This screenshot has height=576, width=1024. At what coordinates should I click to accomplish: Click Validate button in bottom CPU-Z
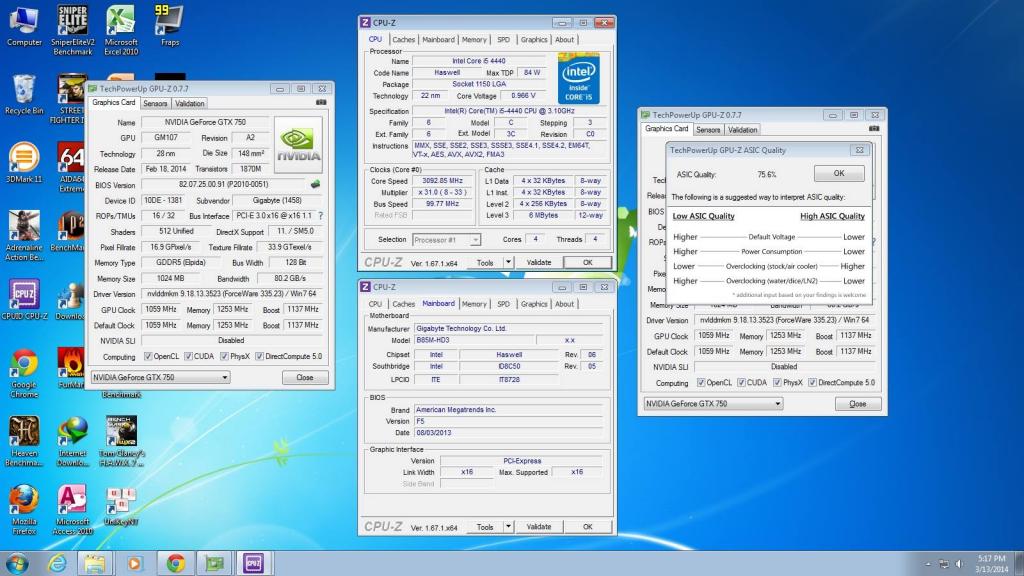pos(539,526)
